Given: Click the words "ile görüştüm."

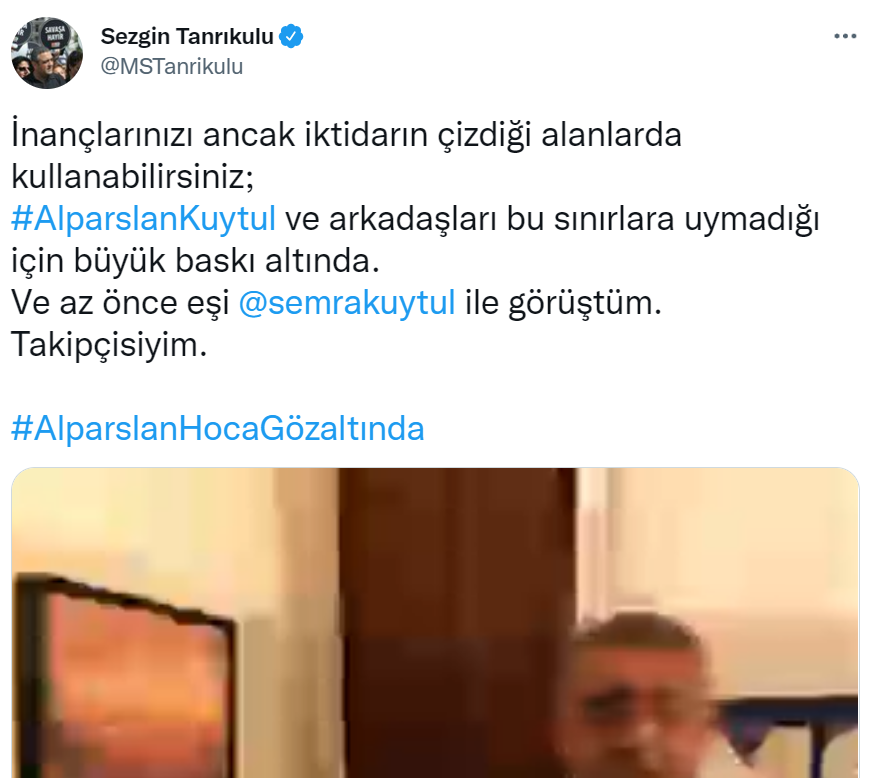Looking at the screenshot, I should (x=564, y=303).
